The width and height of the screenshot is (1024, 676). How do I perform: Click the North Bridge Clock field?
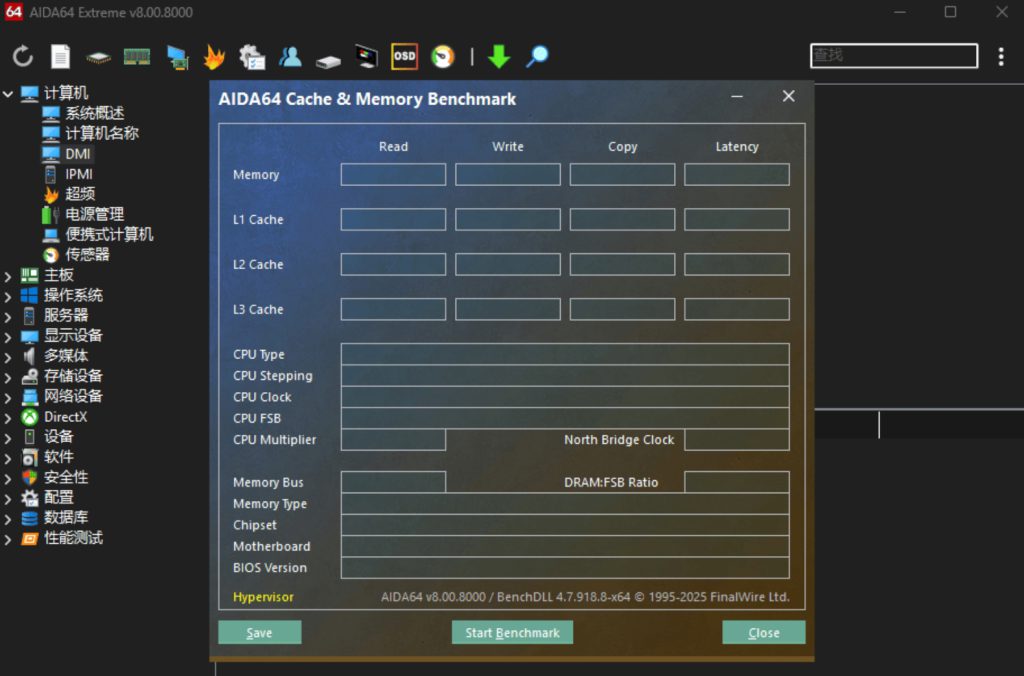point(737,440)
